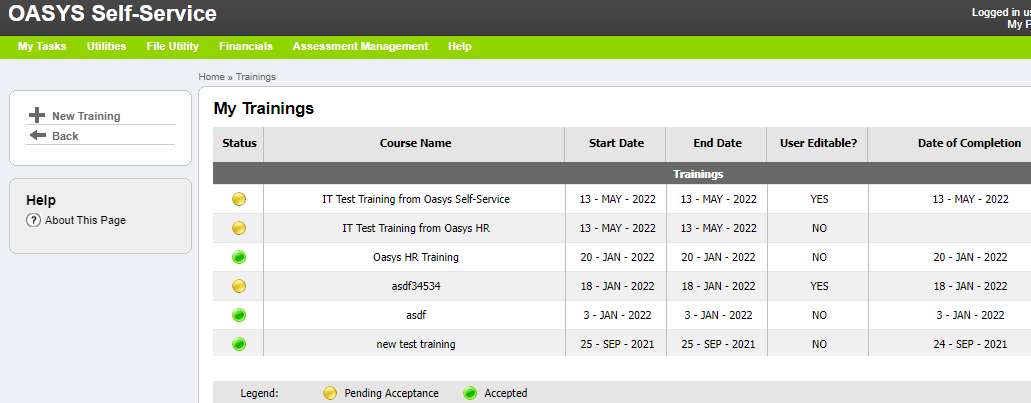Click the green status dot in the asdf row

239,315
